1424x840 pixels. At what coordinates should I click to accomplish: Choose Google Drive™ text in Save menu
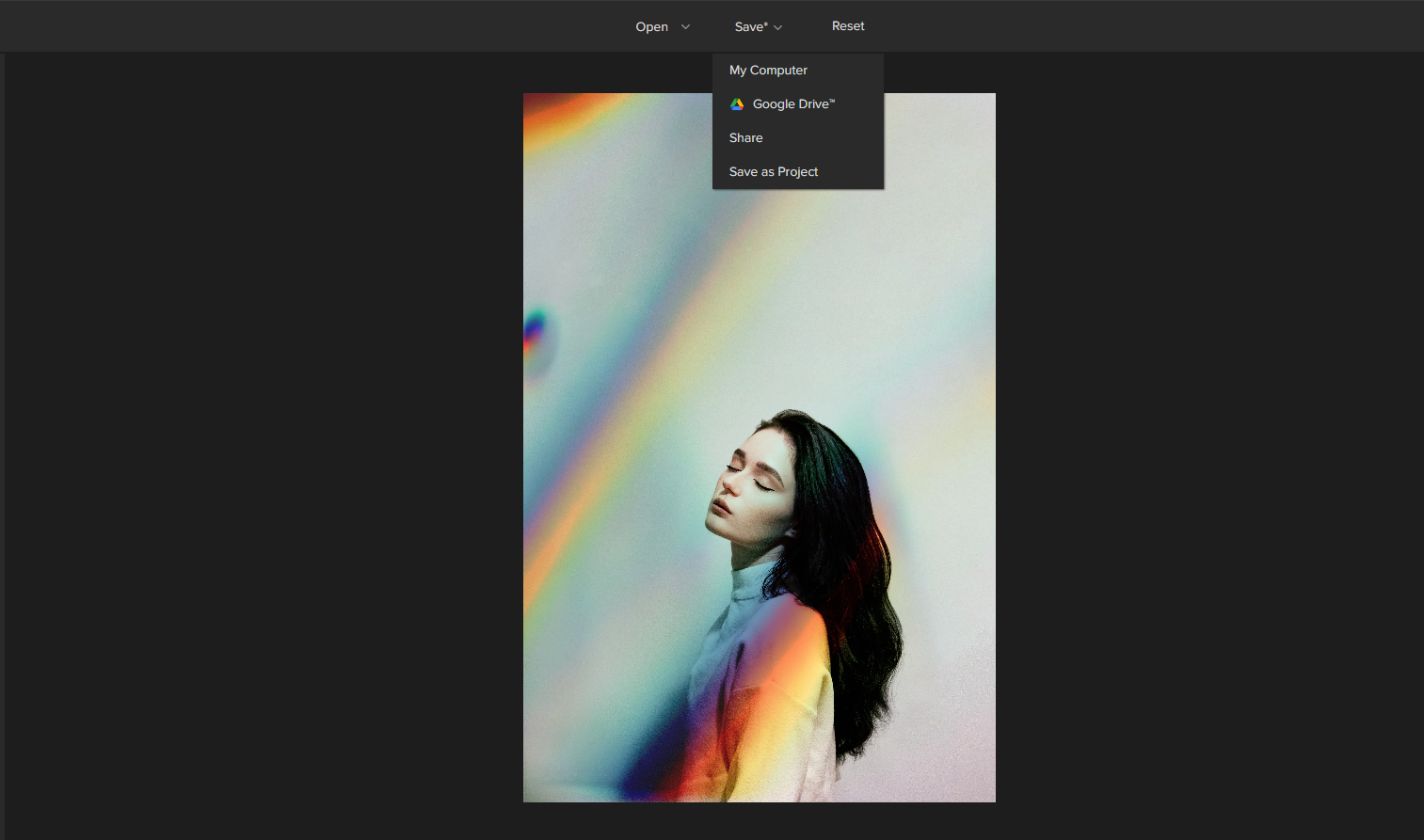coord(793,104)
